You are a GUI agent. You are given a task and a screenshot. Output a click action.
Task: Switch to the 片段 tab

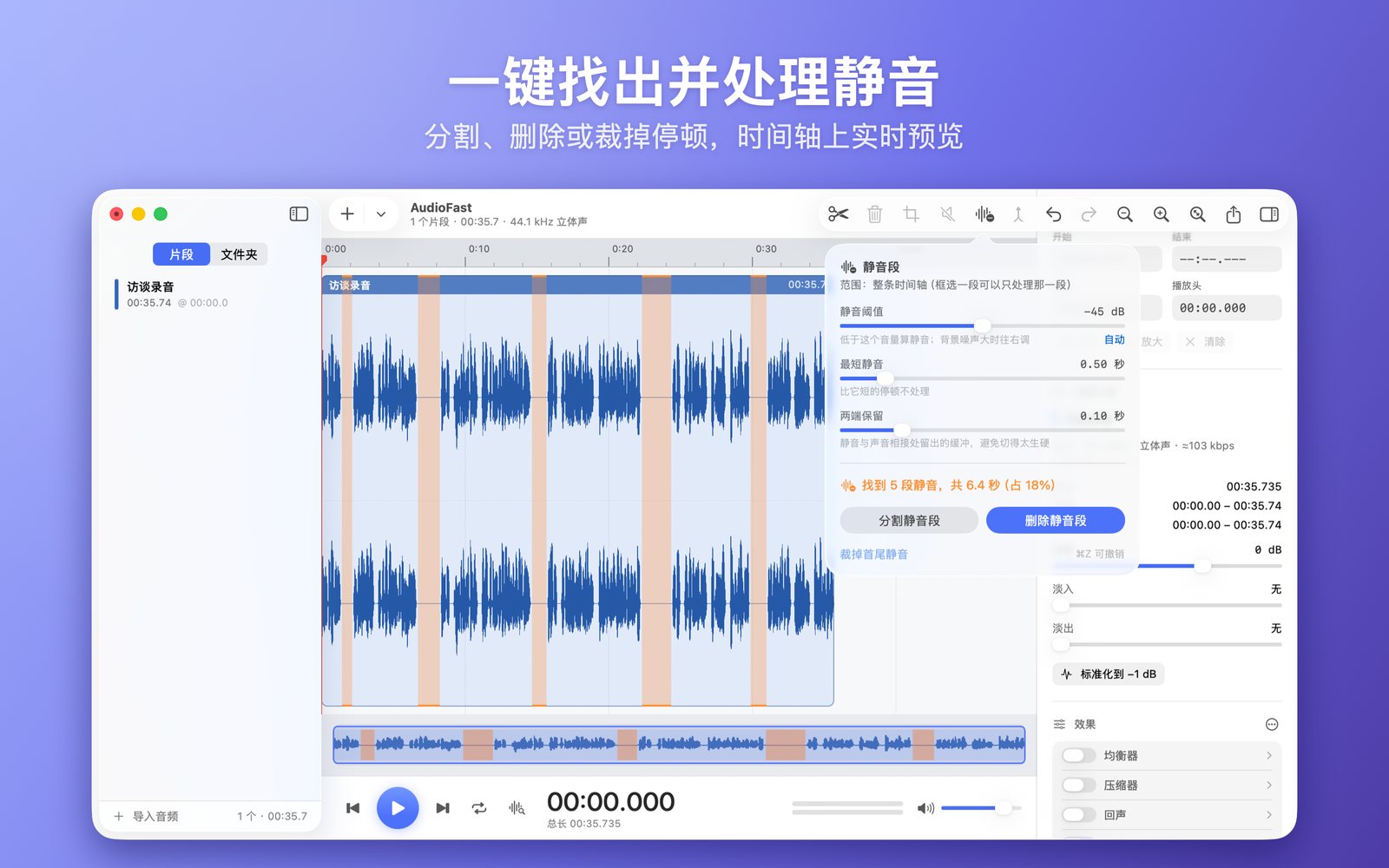click(x=181, y=254)
